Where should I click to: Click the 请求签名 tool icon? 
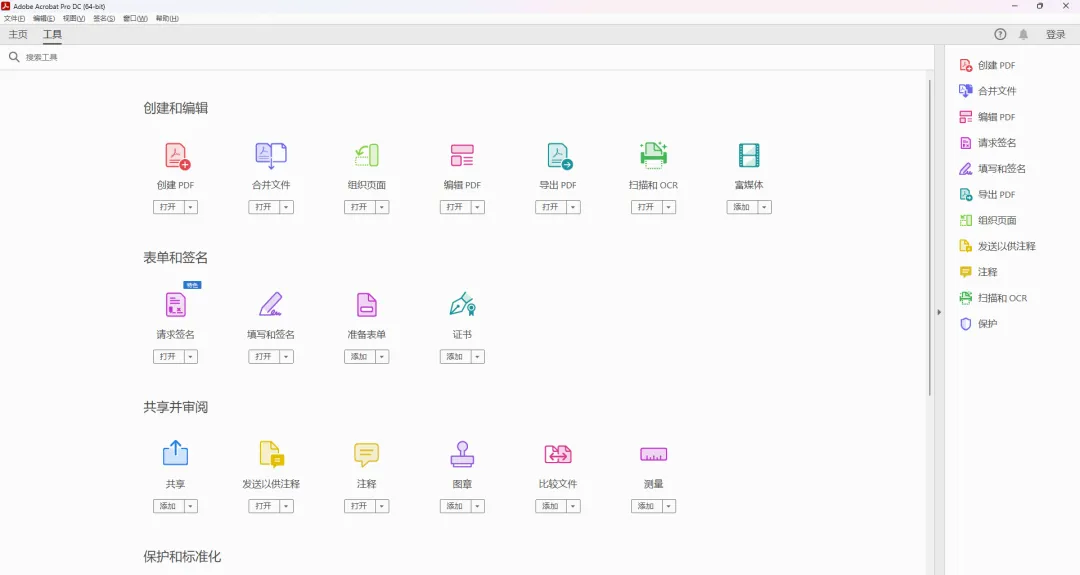[176, 305]
